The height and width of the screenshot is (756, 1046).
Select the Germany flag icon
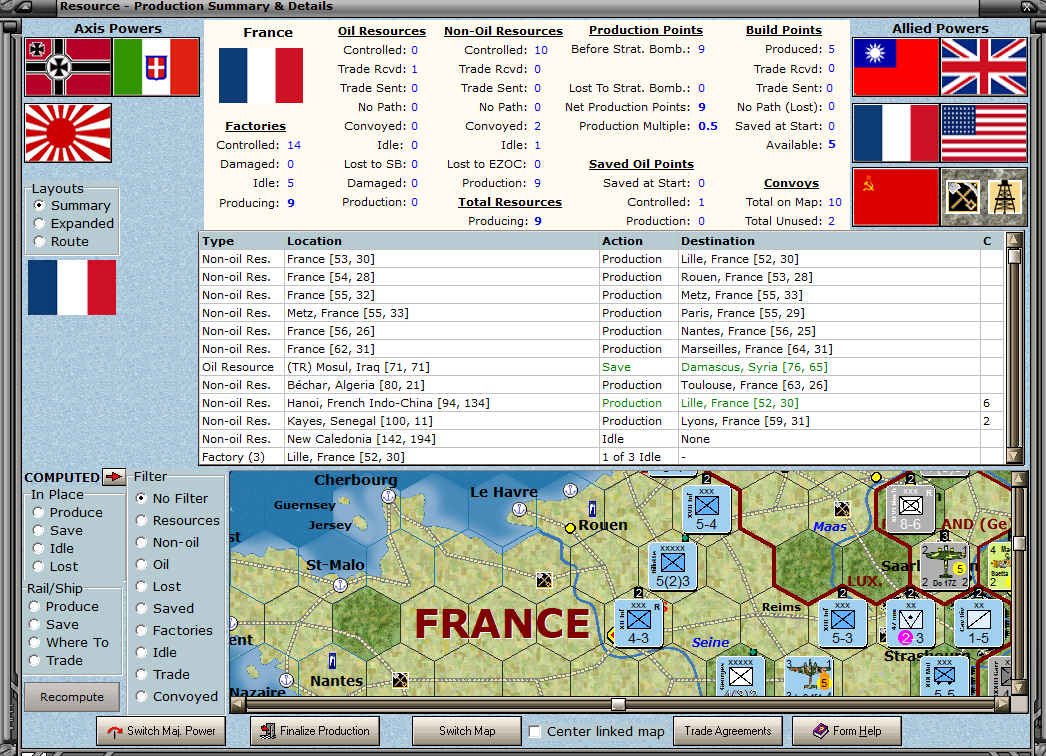pos(68,67)
